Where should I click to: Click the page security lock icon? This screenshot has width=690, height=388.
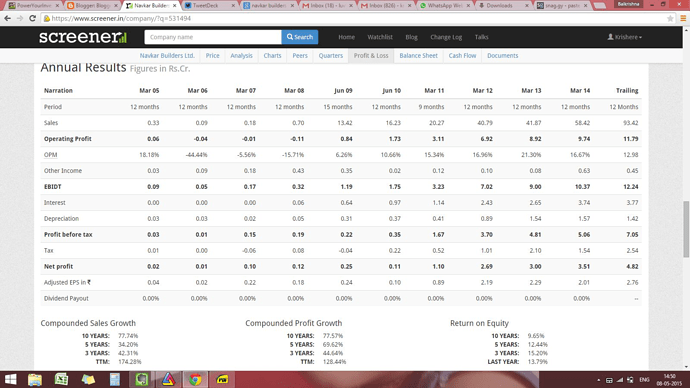coord(47,18)
